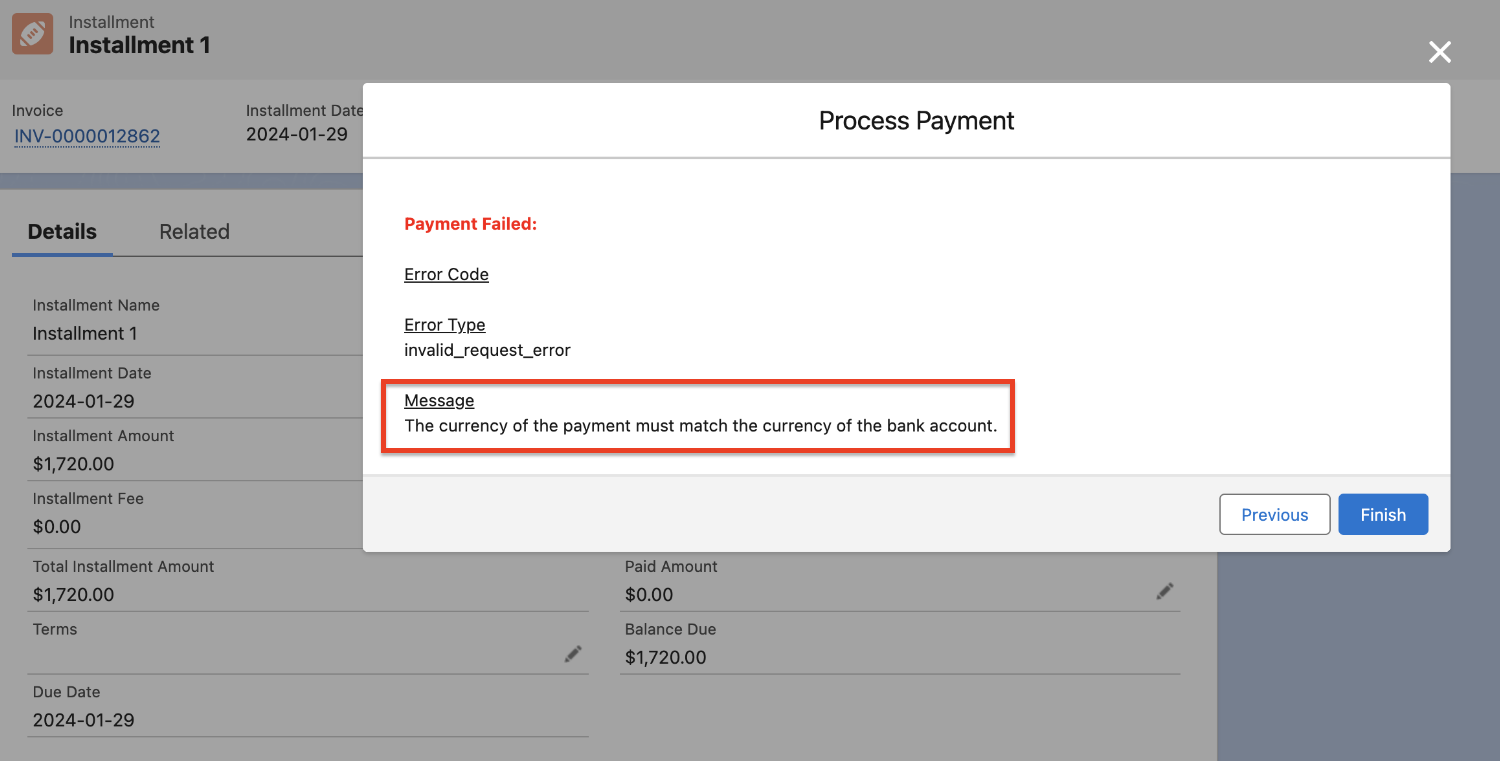The image size is (1500, 761).
Task: Close the Process Payment dialog with X
Action: (1439, 52)
